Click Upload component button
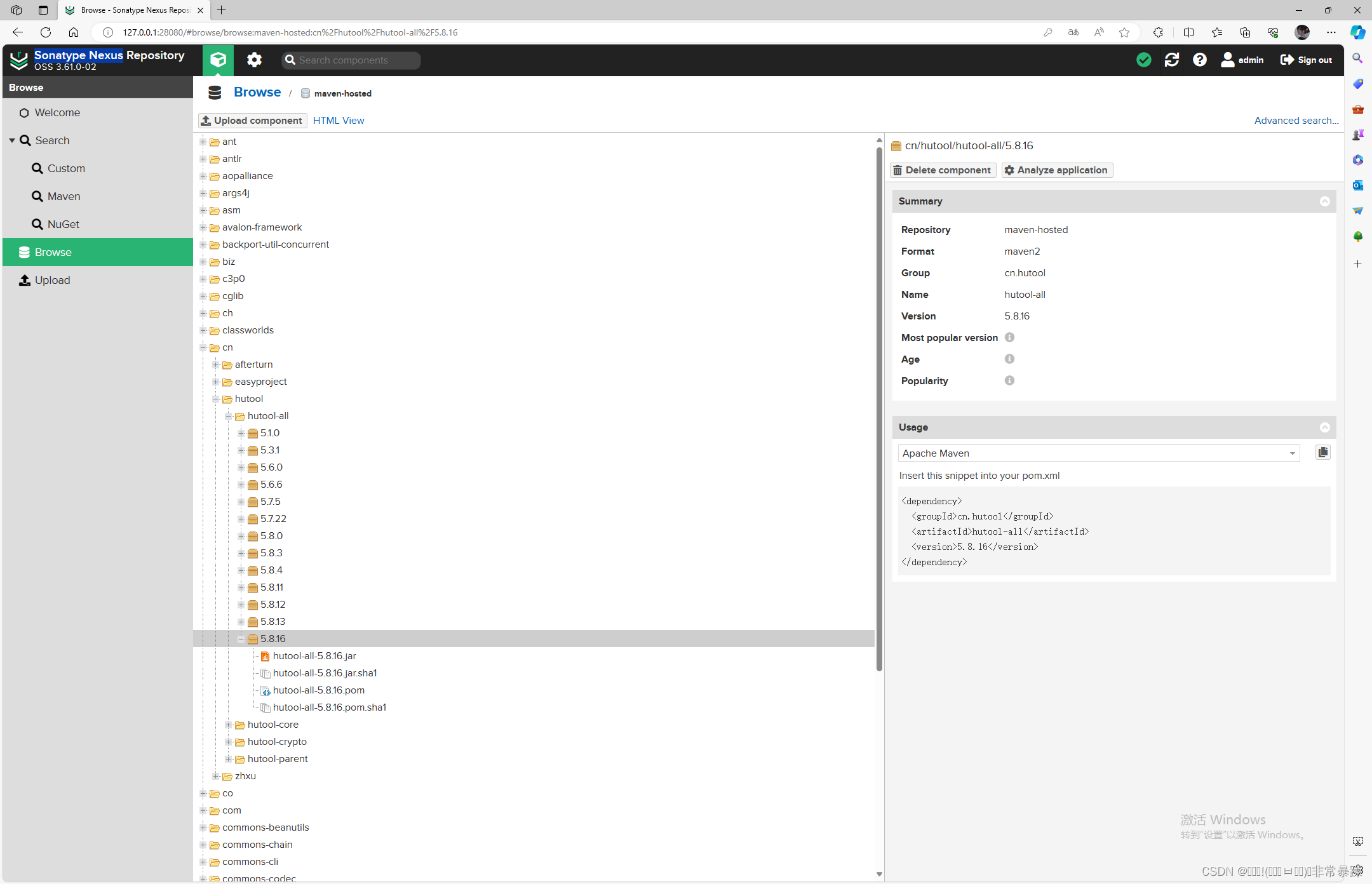The image size is (1372, 884). [252, 120]
